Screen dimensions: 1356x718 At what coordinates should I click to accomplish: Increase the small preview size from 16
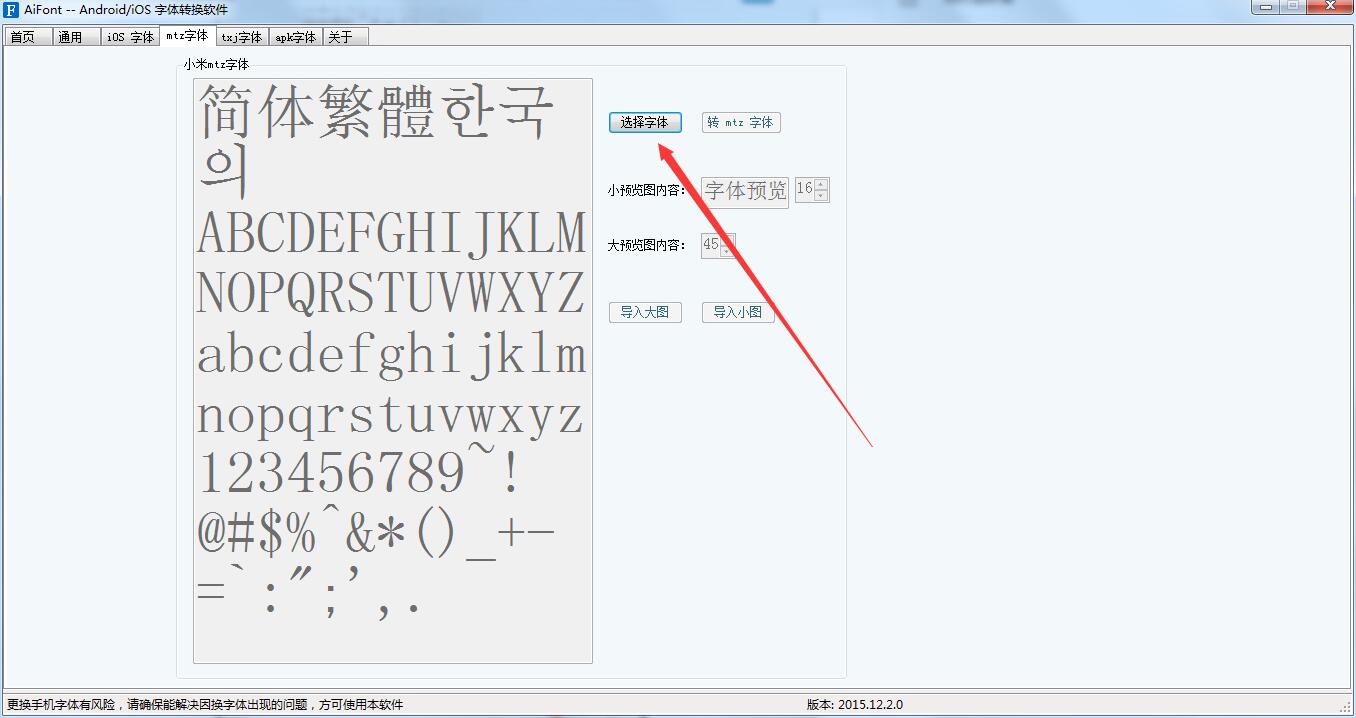click(x=821, y=185)
